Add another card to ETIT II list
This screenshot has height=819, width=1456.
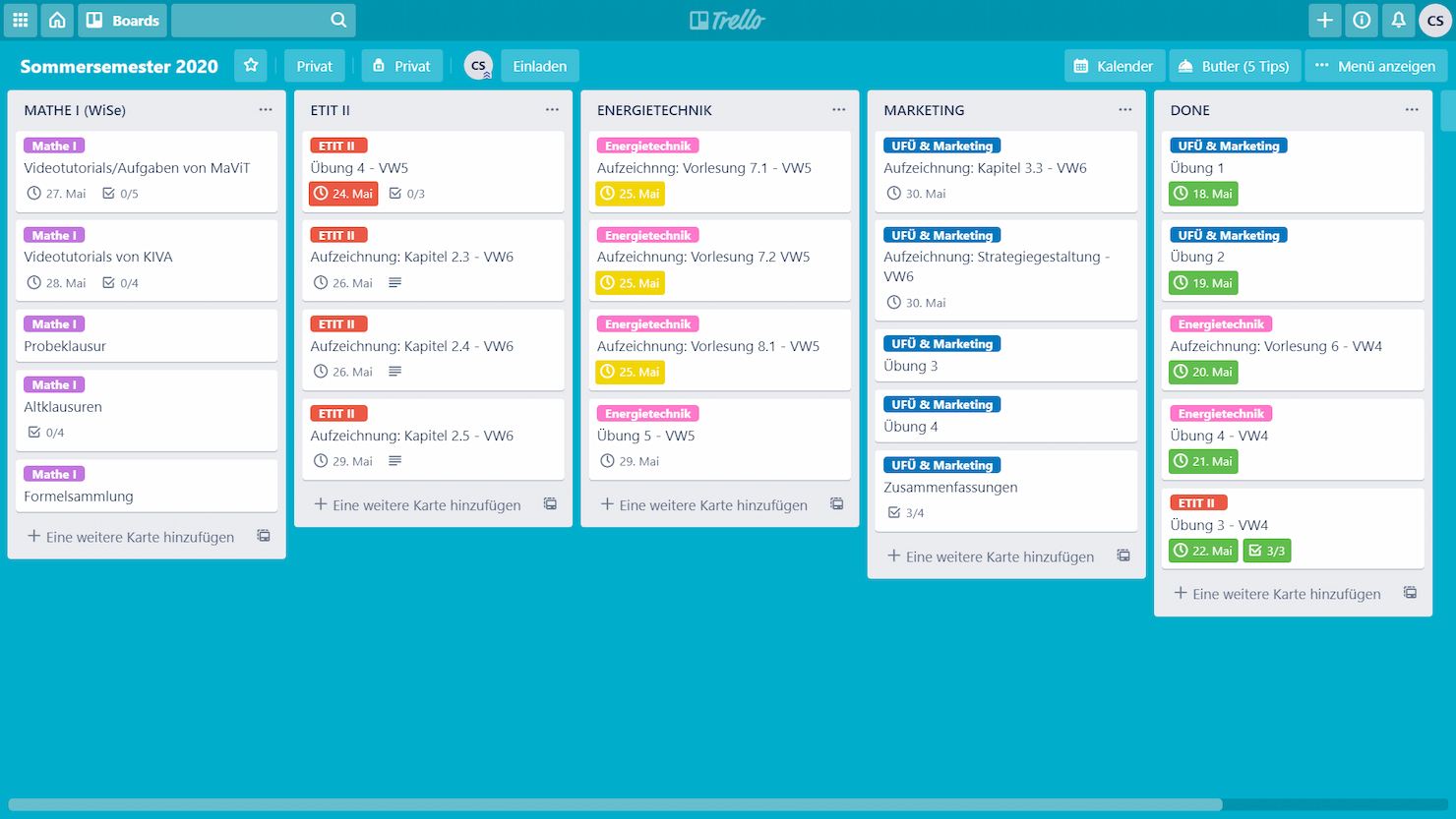click(x=417, y=505)
